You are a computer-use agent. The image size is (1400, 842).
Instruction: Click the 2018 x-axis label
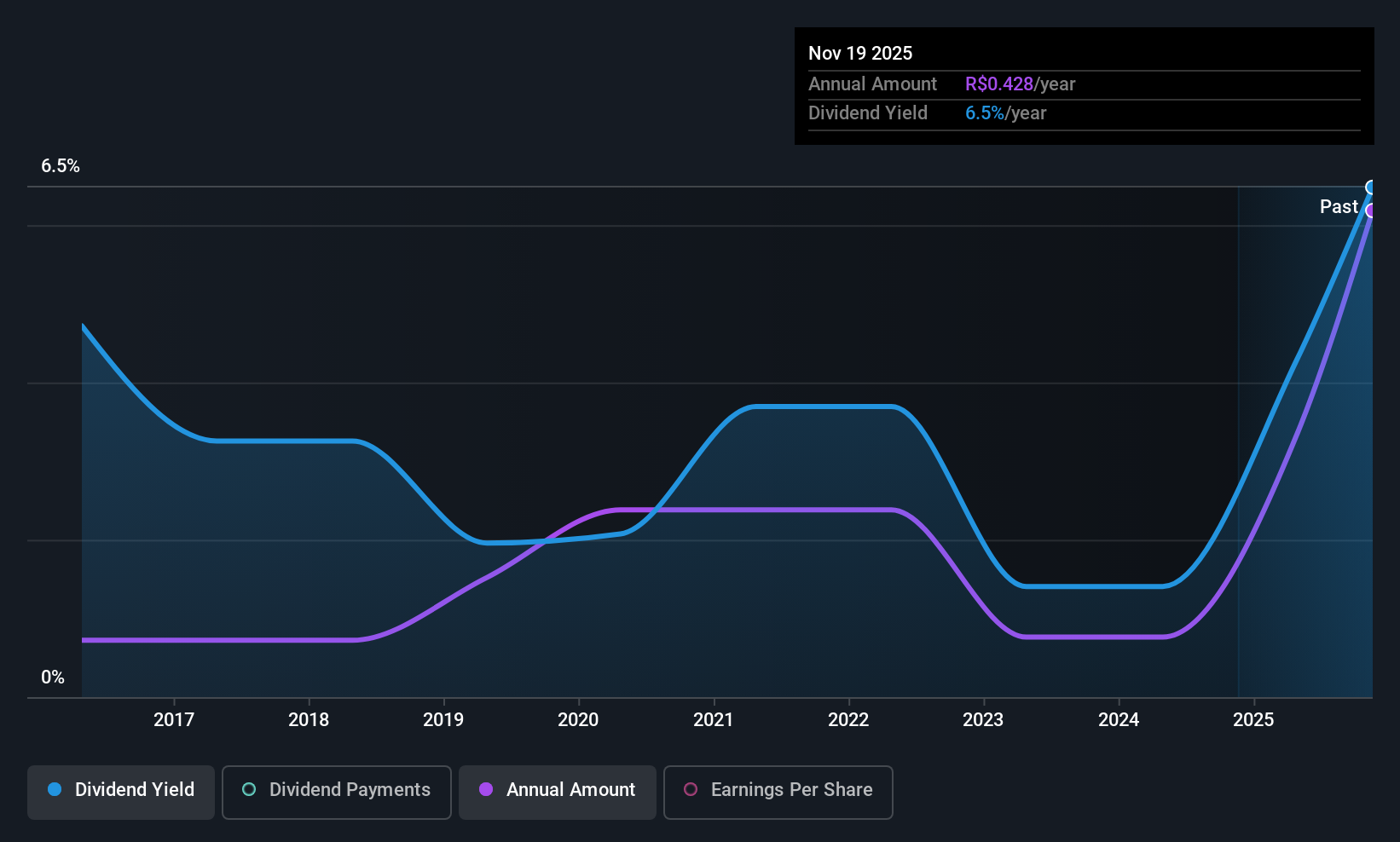coord(309,720)
